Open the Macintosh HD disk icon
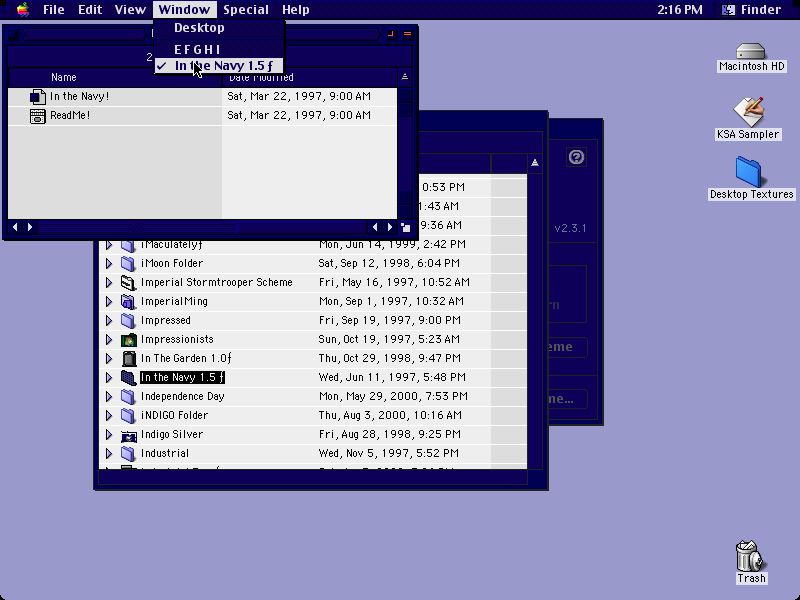Viewport: 800px width, 600px height. pos(751,51)
